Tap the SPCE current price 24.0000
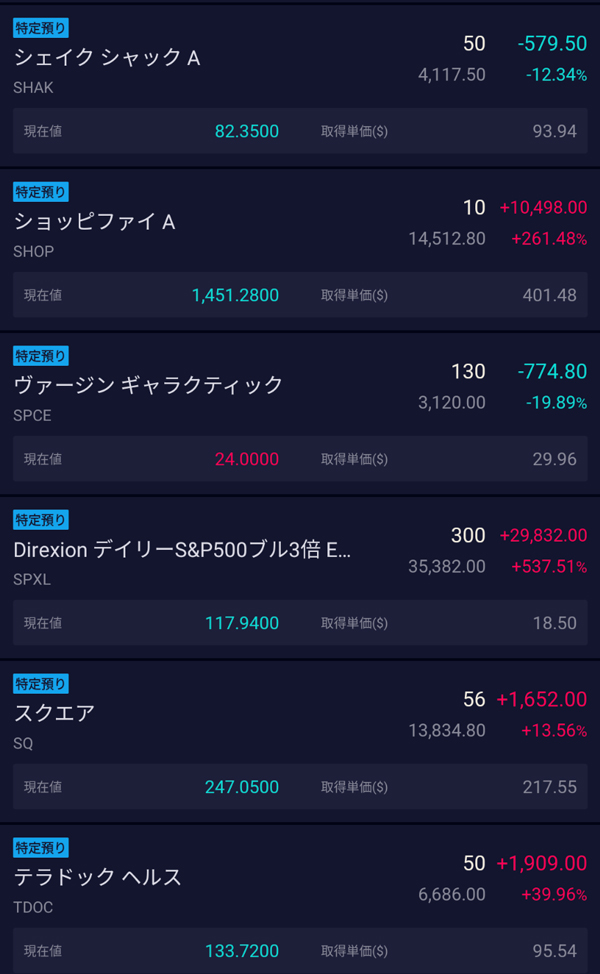This screenshot has width=600, height=974. [x=246, y=459]
